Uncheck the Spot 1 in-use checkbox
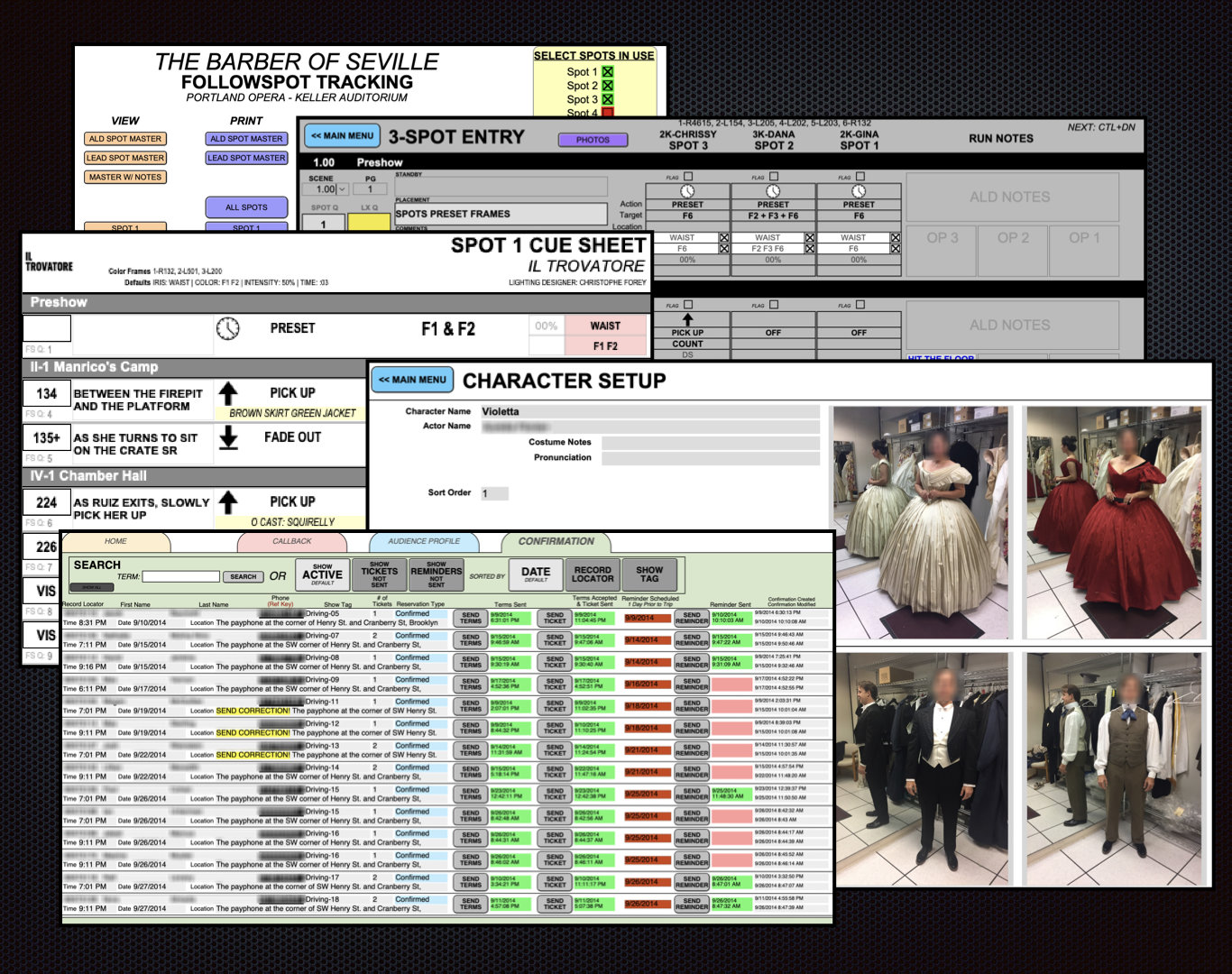The height and width of the screenshot is (974, 1232). (607, 72)
